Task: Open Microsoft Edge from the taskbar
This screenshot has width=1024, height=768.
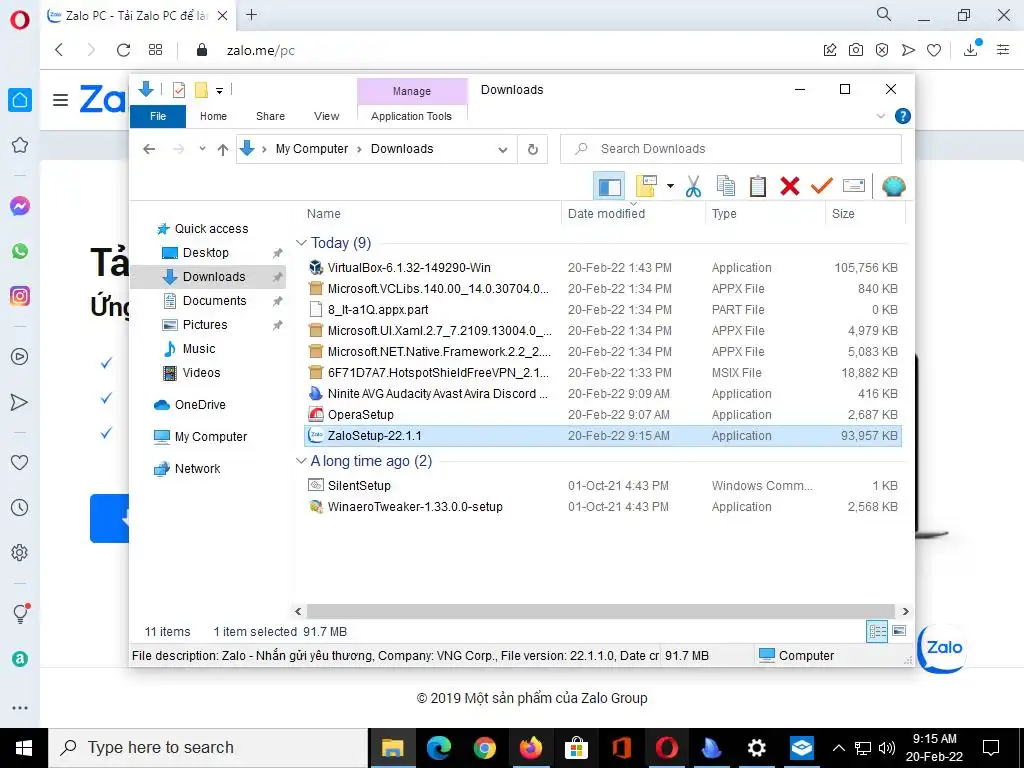Action: (x=439, y=748)
